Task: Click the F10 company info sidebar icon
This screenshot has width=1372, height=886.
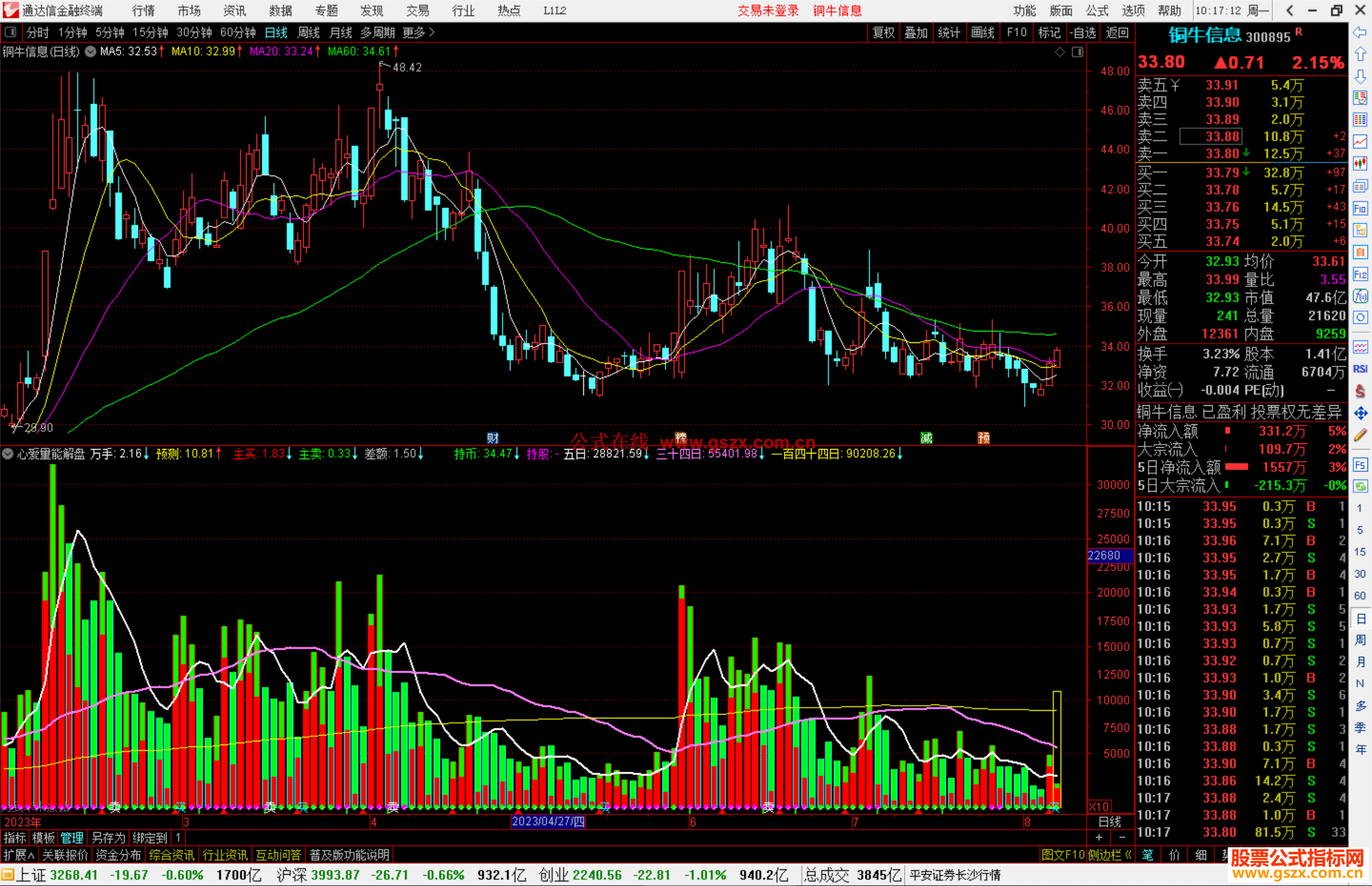Action: [x=1360, y=208]
